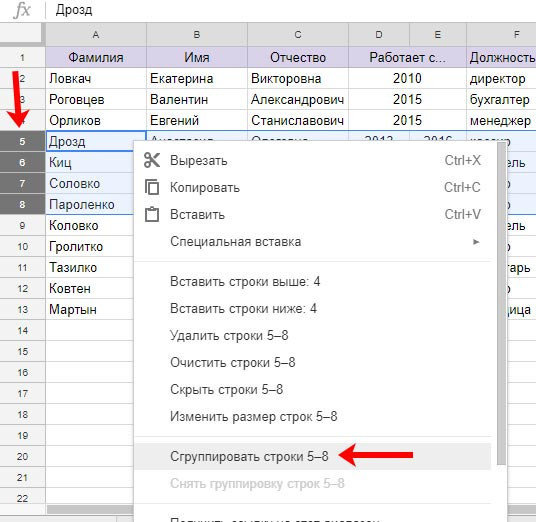Image resolution: width=536 pixels, height=522 pixels.
Task: Click the Отчество header cell
Action: (x=298, y=57)
